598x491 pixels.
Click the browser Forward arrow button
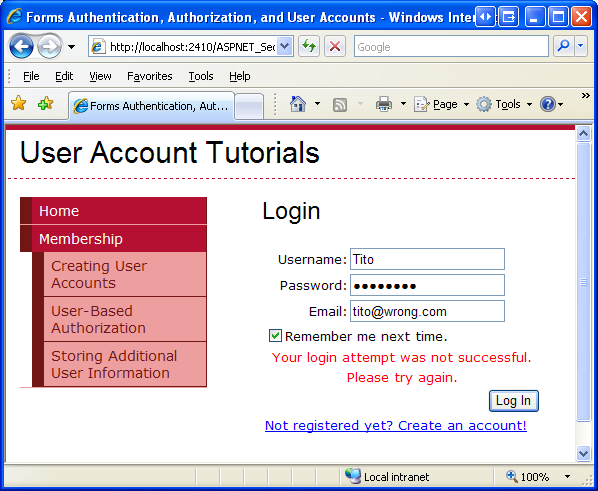point(49,47)
